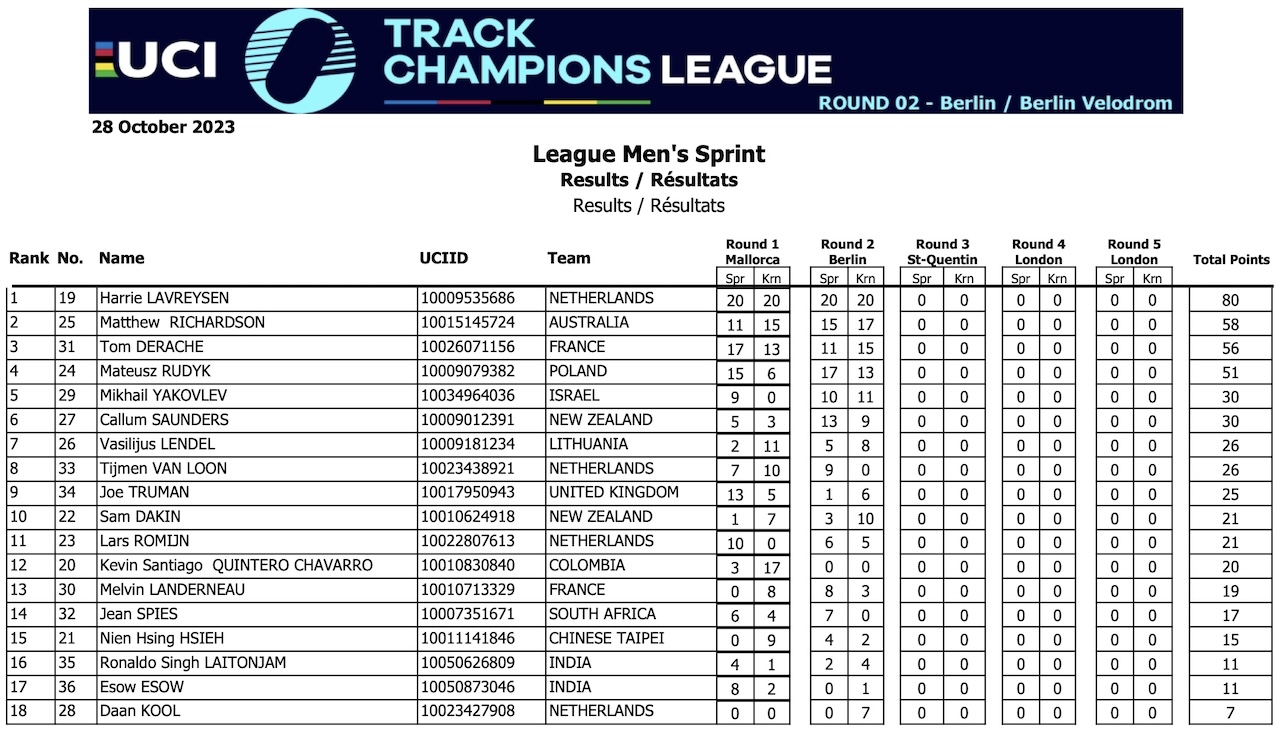The image size is (1280, 734).
Task: Click the League Men's Sprint heading
Action: pos(649,154)
